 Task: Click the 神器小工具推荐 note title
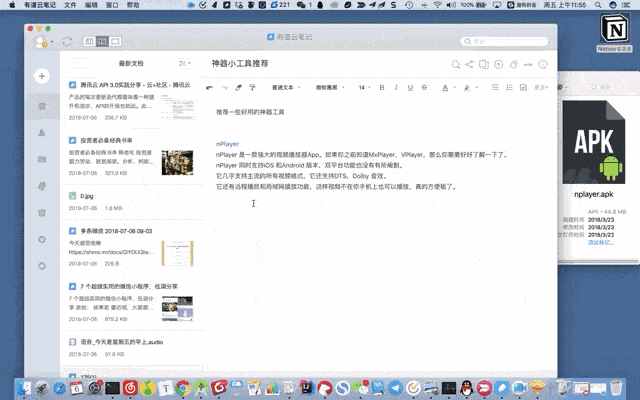[x=240, y=63]
